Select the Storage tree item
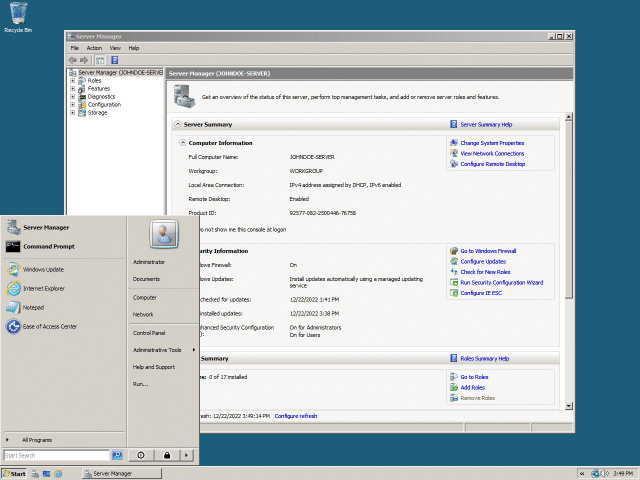Viewport: 640px width, 480px height. (x=98, y=113)
